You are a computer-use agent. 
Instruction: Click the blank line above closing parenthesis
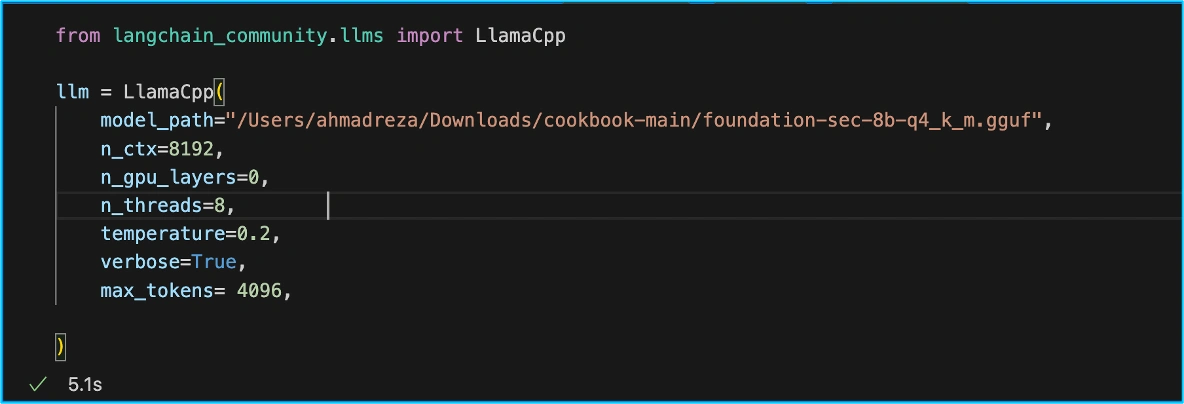pyautogui.click(x=300, y=319)
